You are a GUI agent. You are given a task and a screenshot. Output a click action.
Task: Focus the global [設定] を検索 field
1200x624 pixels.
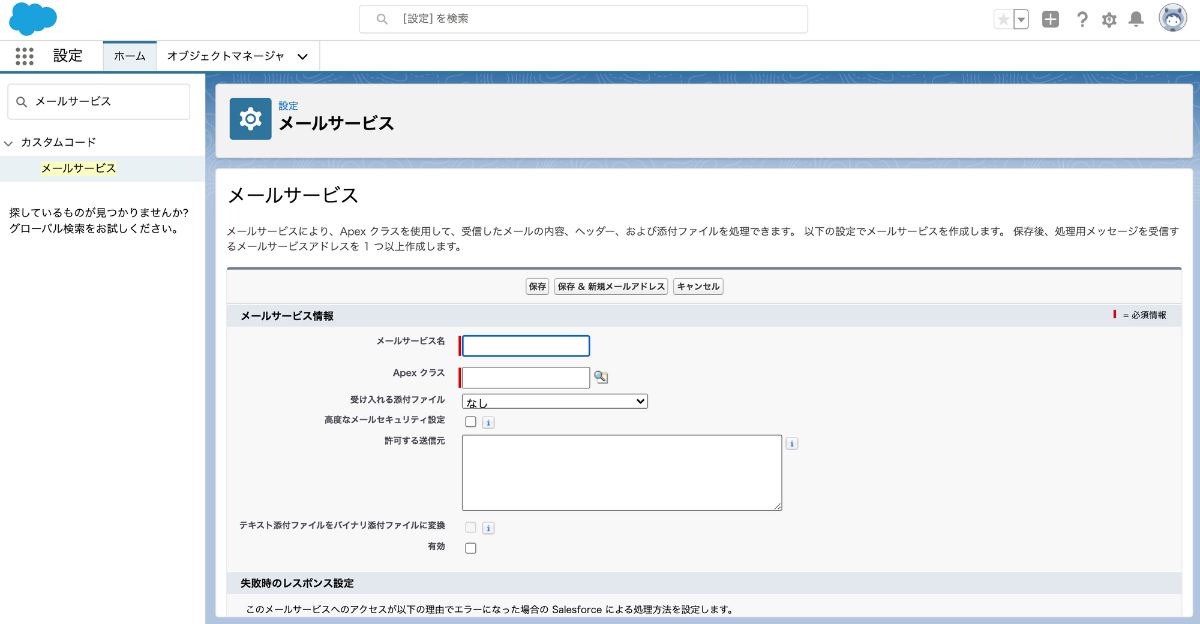pyautogui.click(x=583, y=19)
